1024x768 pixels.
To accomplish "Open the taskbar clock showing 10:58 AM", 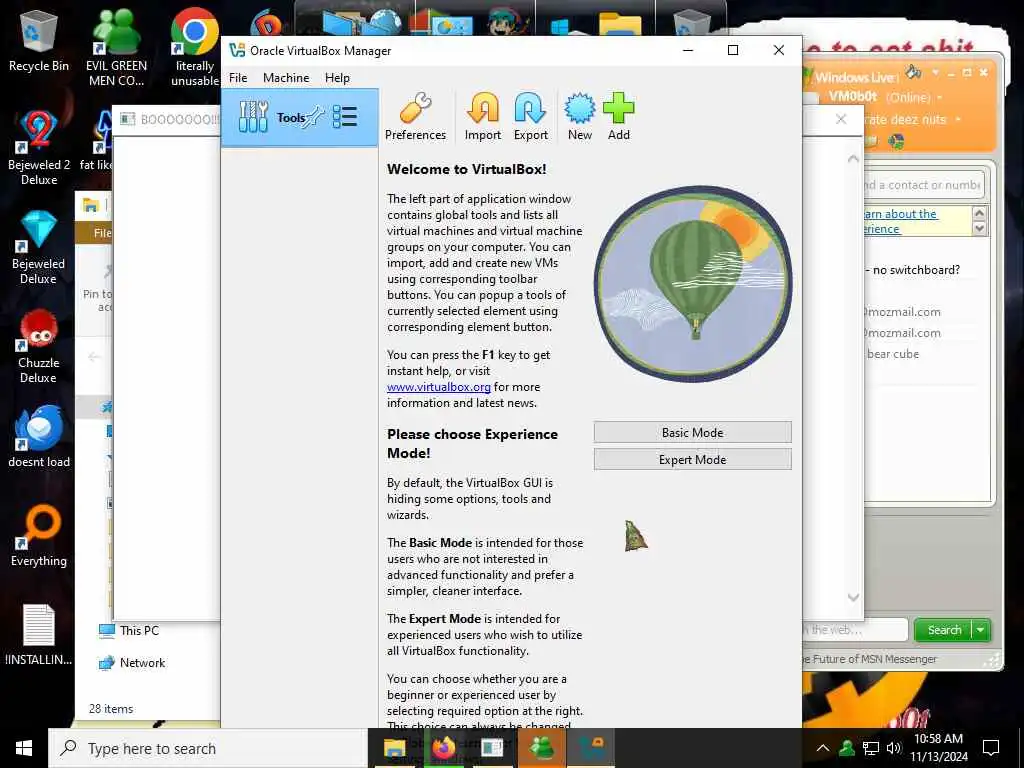I will 938,748.
